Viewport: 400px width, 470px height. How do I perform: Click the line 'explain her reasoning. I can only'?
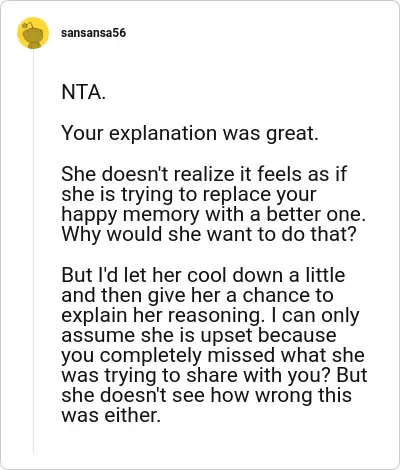pos(210,315)
